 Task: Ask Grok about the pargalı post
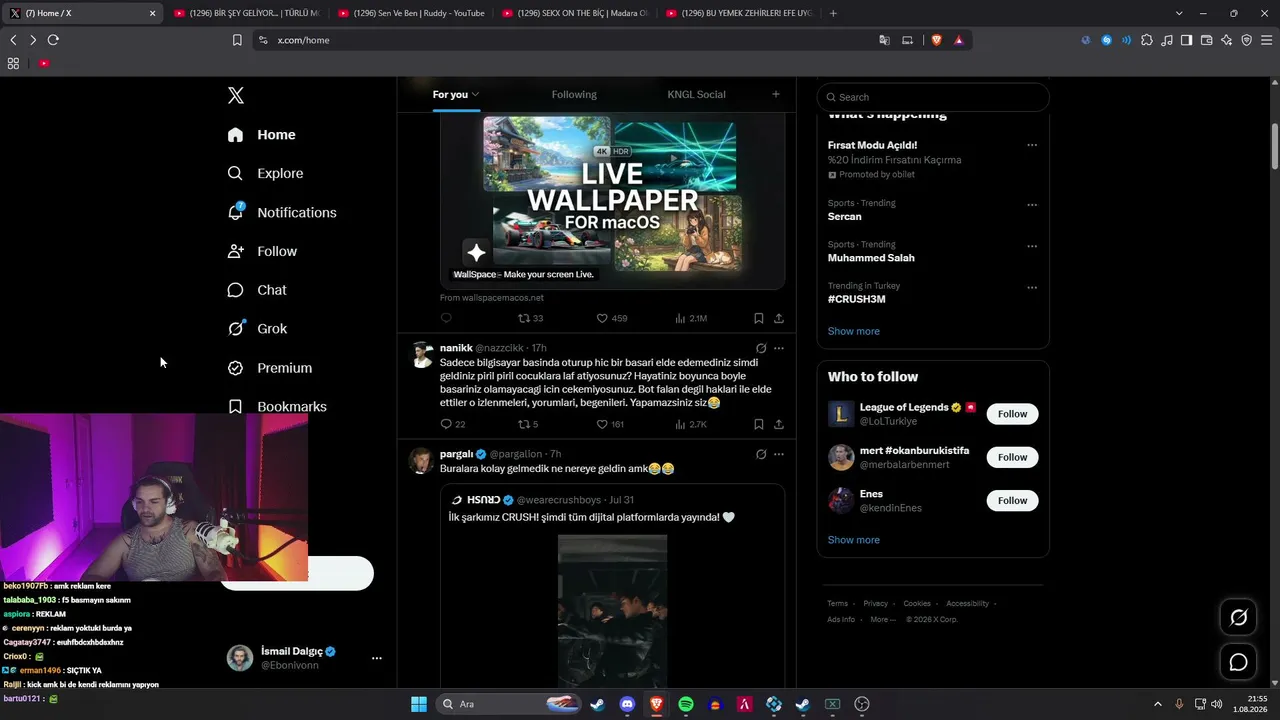coord(761,454)
